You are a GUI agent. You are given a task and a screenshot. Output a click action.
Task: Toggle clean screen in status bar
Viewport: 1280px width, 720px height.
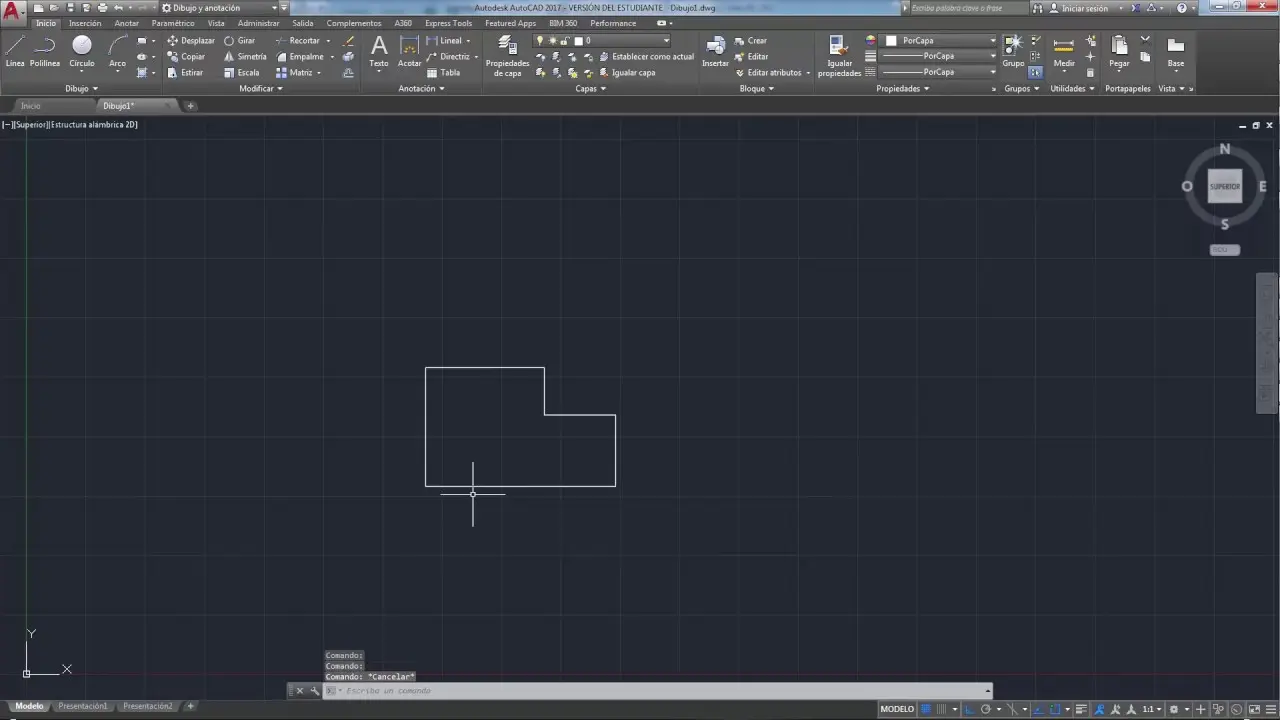click(1254, 709)
